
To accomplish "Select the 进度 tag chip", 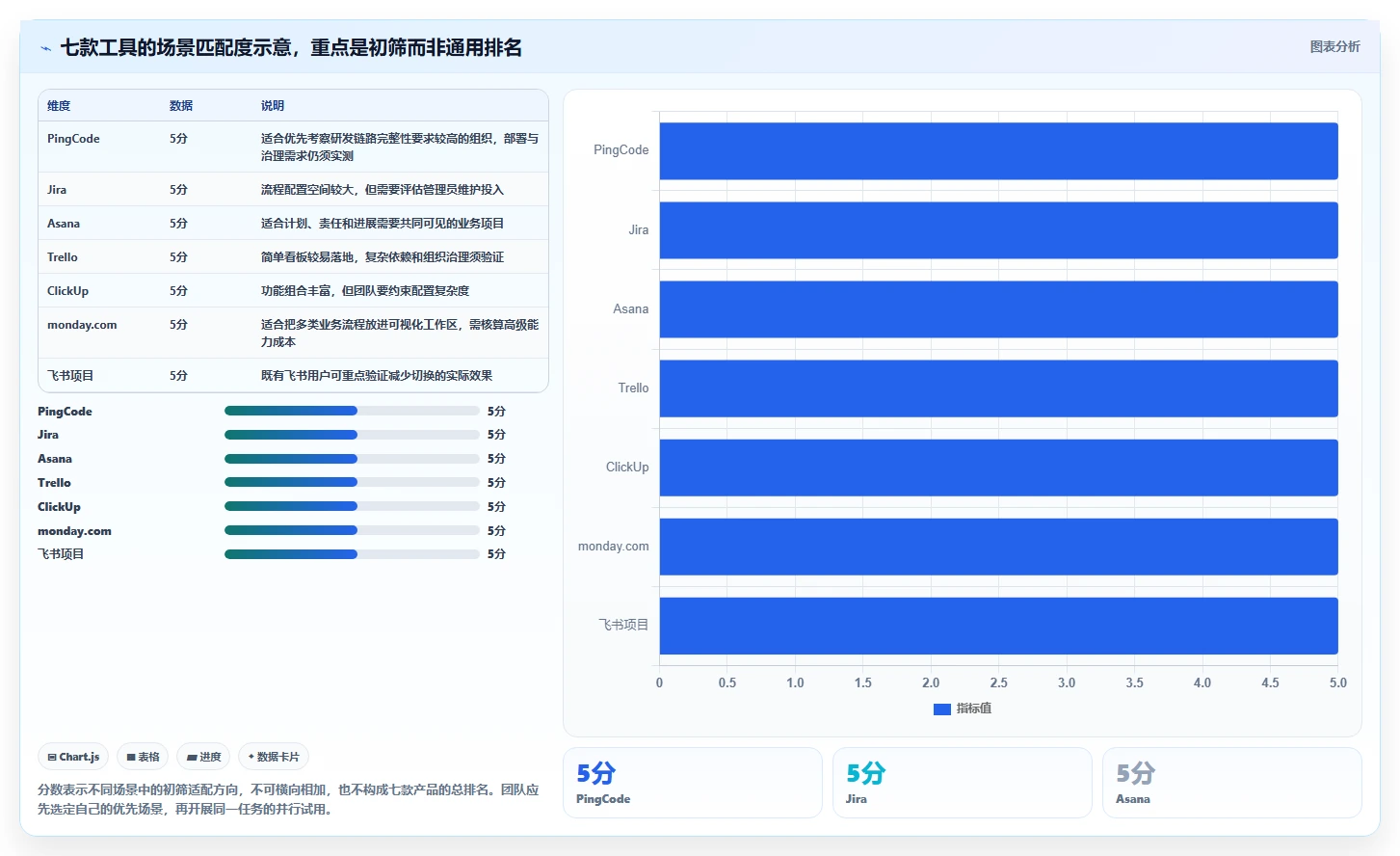I will (203, 757).
